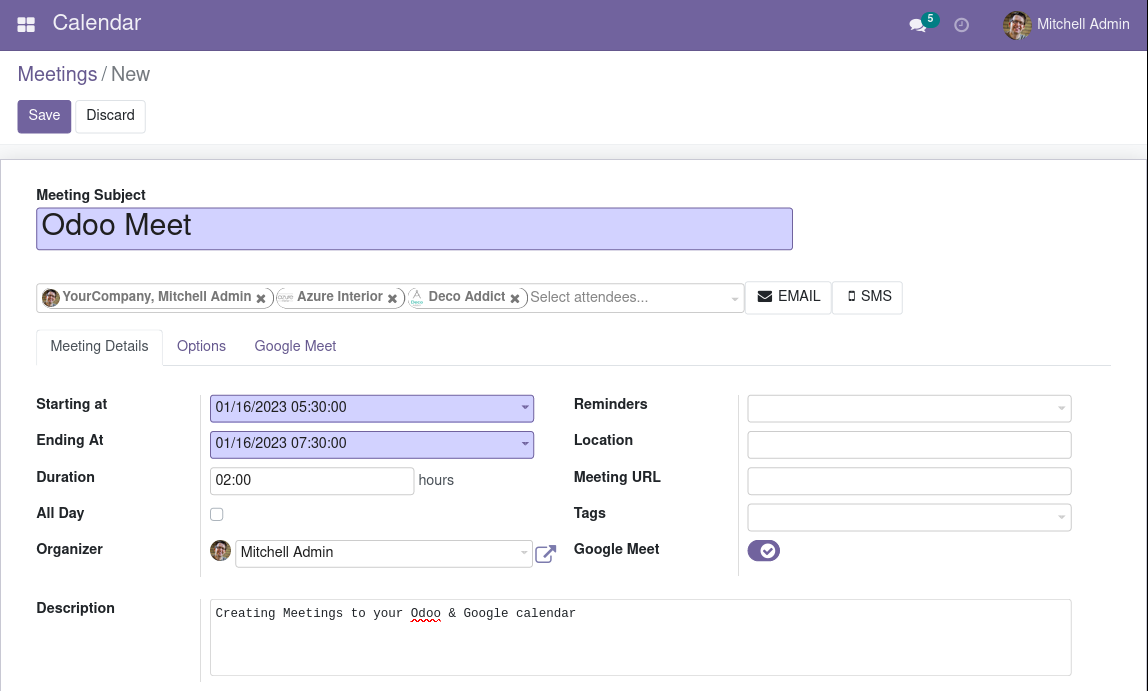Enable the All Day checkbox
The width and height of the screenshot is (1148, 691).
tap(217, 514)
